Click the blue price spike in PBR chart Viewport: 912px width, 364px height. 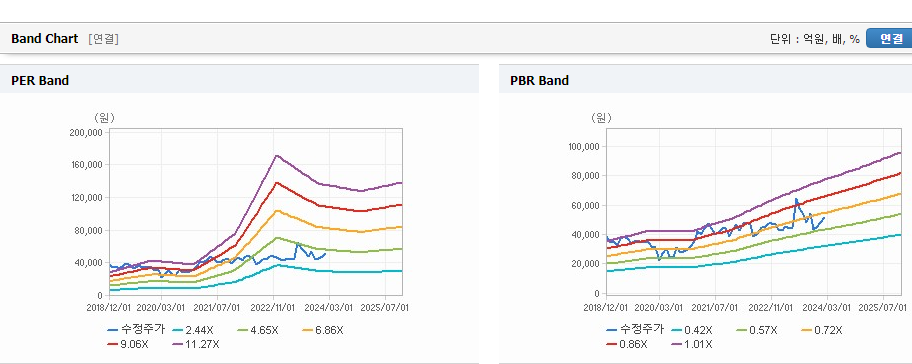pyautogui.click(x=796, y=199)
